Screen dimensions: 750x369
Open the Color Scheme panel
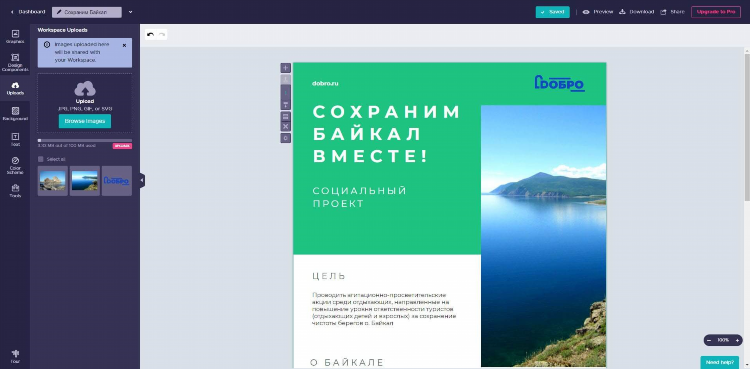click(x=15, y=165)
